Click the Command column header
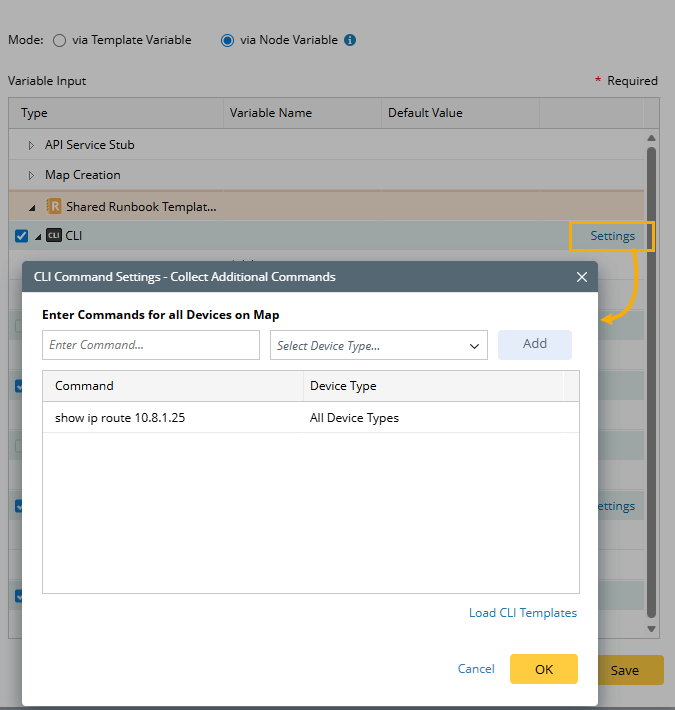Screen dimensions: 675x710 (172, 386)
